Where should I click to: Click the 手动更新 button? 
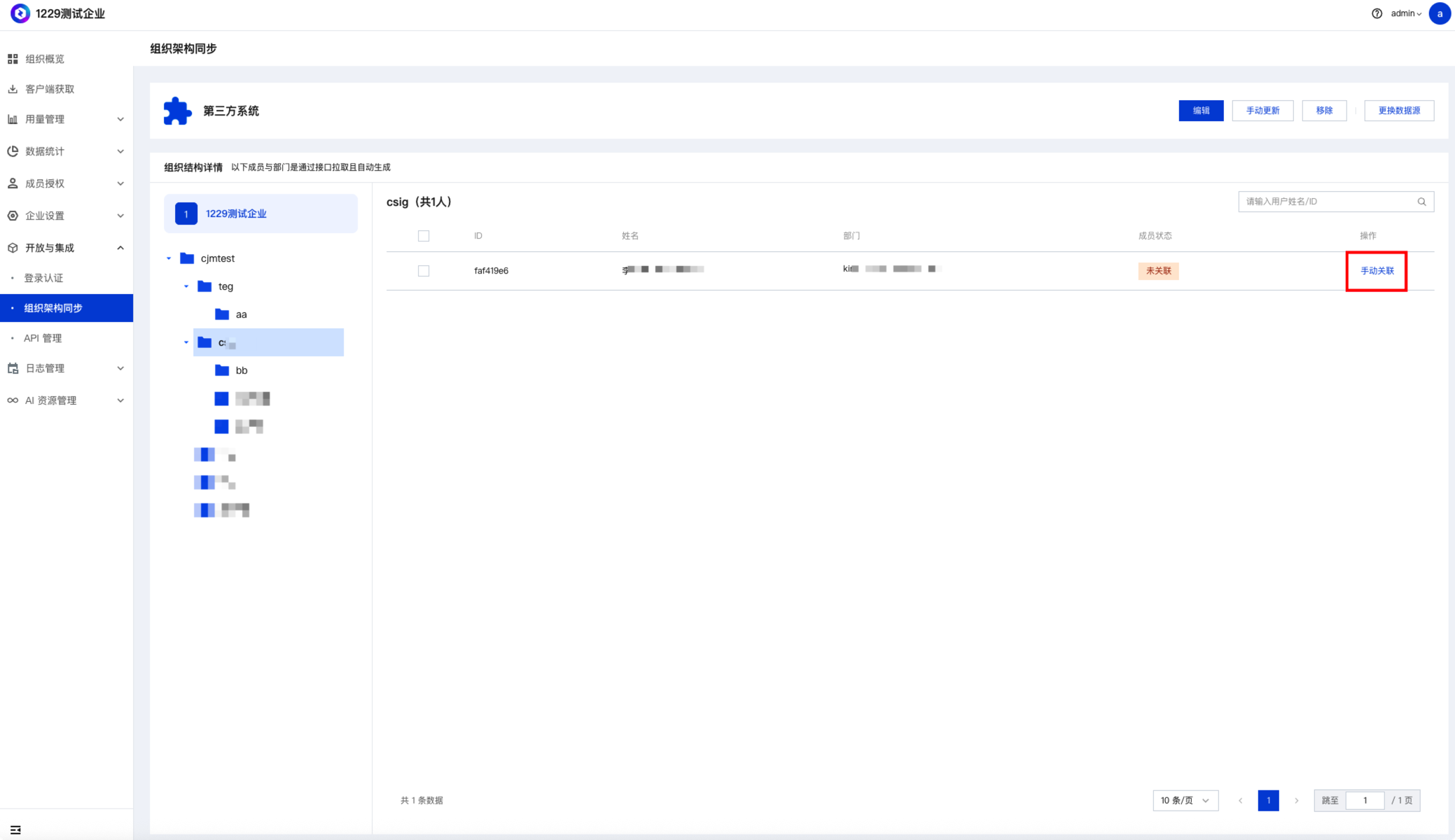tap(1262, 111)
